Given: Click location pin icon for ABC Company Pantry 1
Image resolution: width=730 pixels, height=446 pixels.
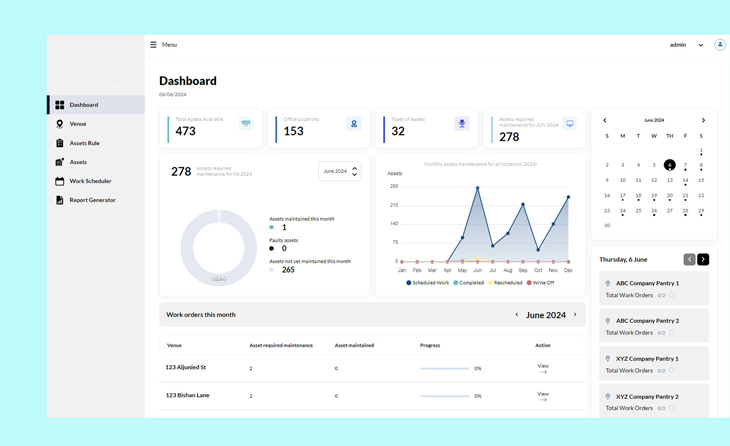Looking at the screenshot, I should tap(608, 283).
